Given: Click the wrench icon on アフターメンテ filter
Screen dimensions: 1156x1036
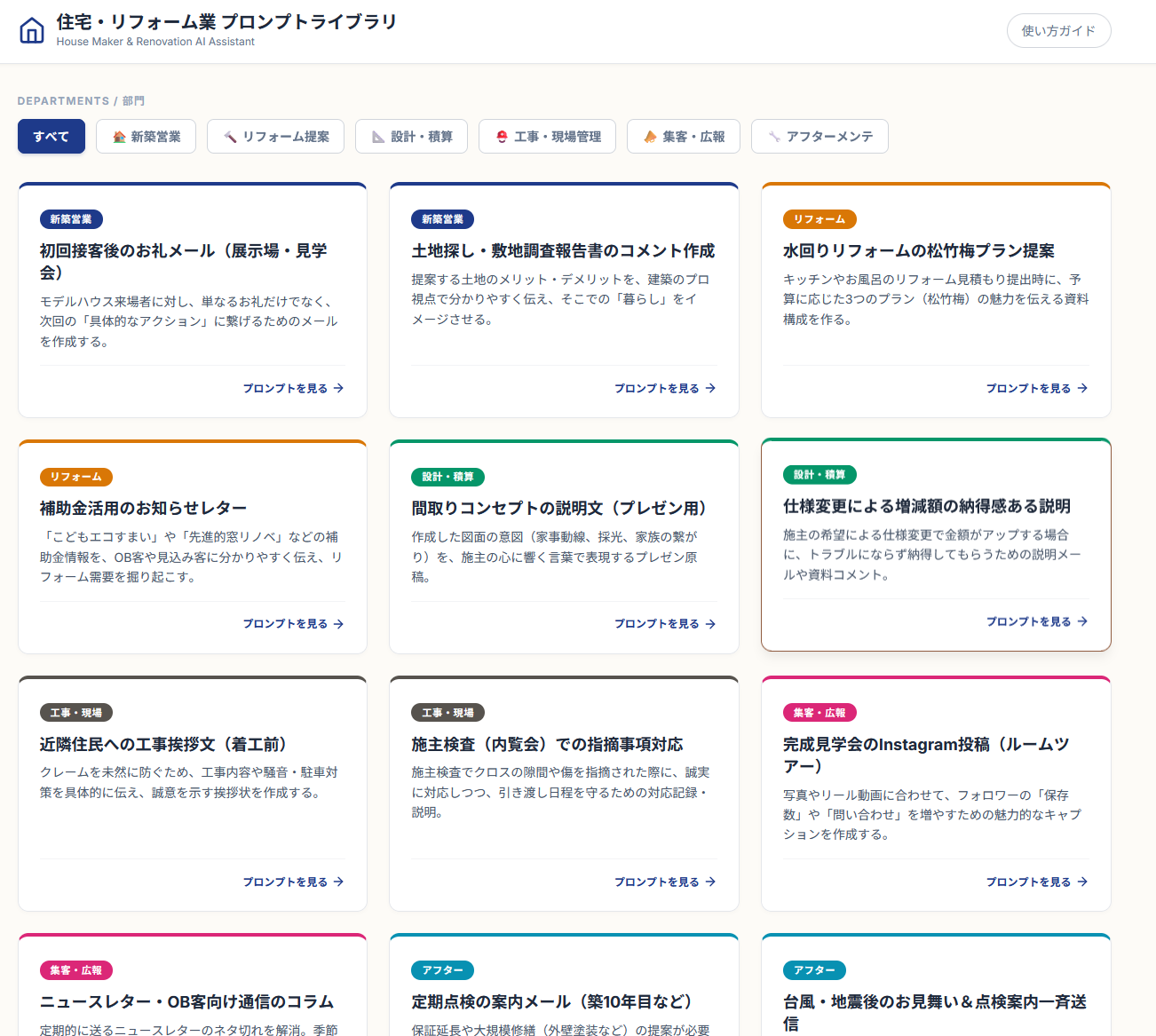Looking at the screenshot, I should [774, 137].
